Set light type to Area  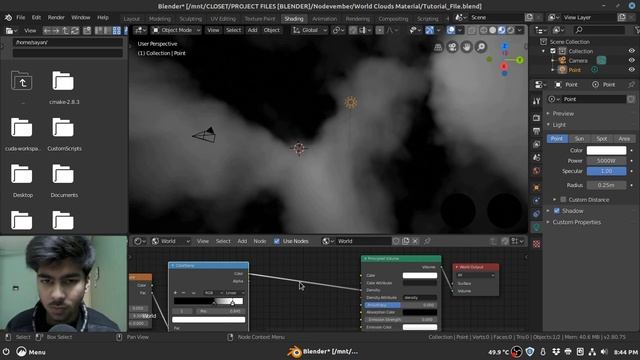point(624,139)
